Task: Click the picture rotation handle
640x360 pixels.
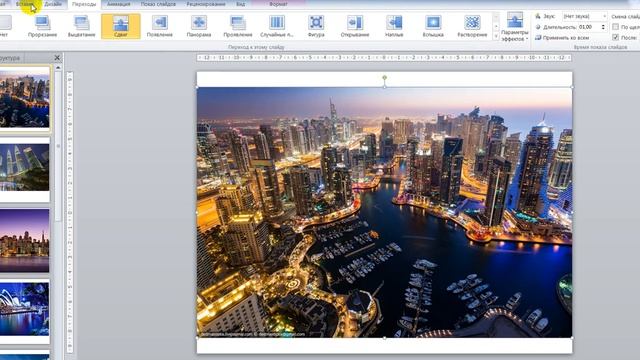Action: pos(384,77)
